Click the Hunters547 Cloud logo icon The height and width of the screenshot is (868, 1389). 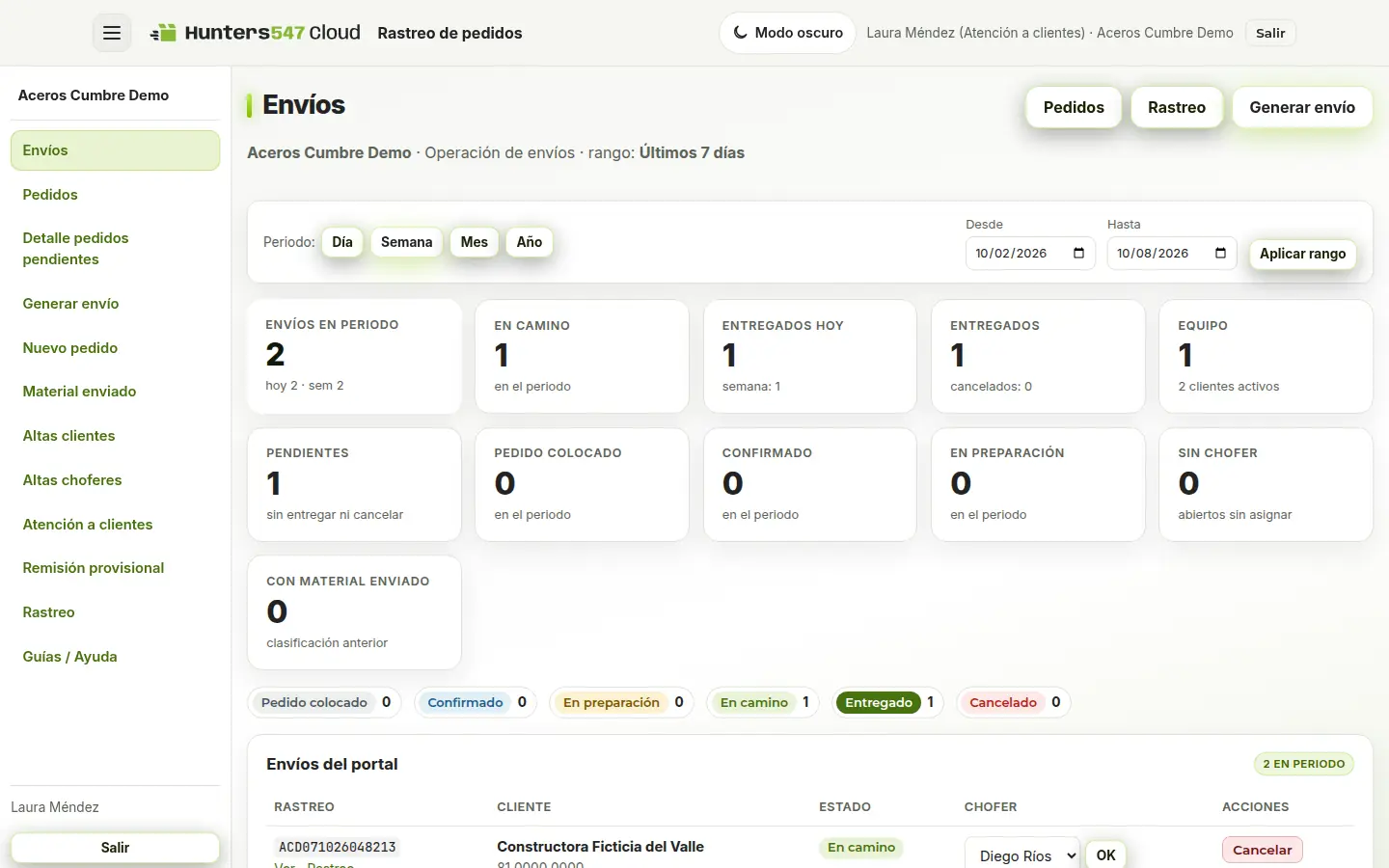[x=163, y=33]
